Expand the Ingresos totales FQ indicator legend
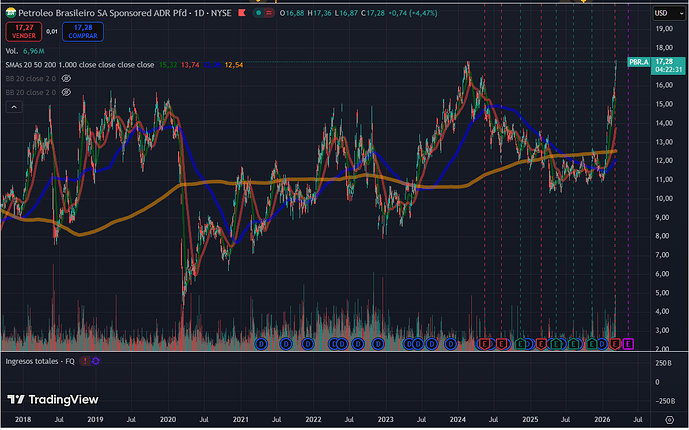Screen dimensions: 689x430 40,359
